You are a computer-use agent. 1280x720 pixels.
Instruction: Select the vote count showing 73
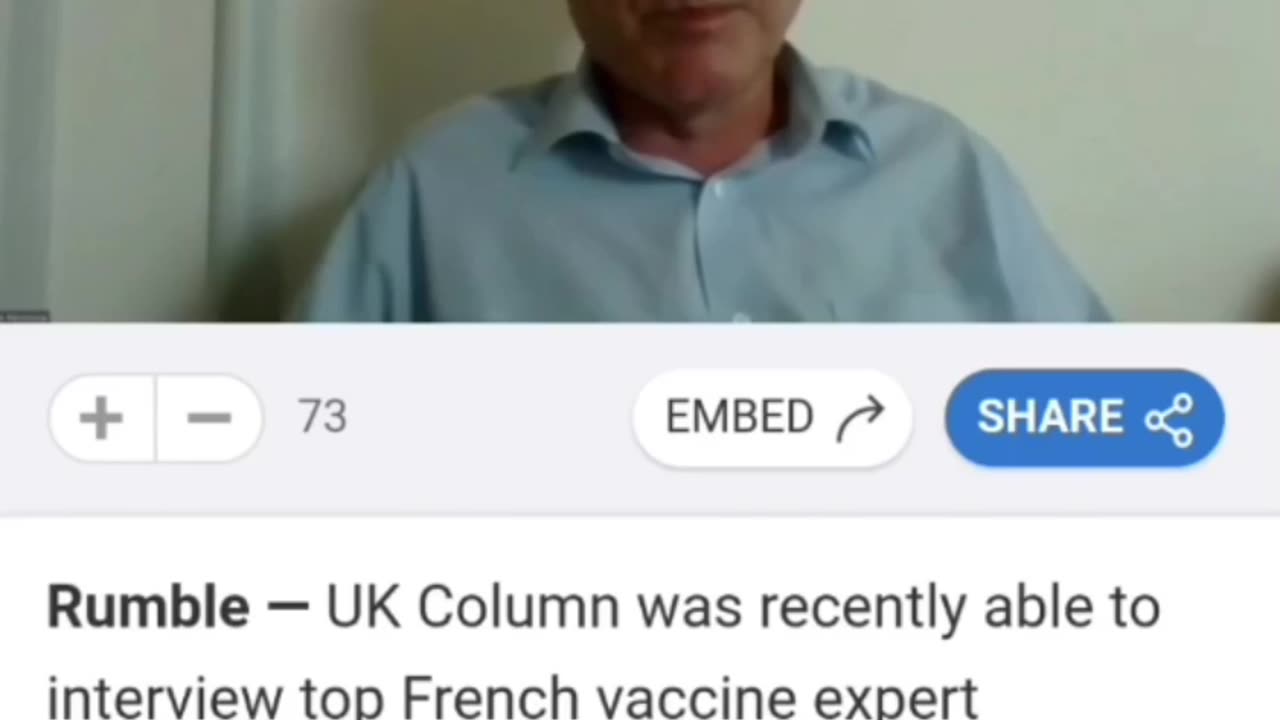coord(322,417)
